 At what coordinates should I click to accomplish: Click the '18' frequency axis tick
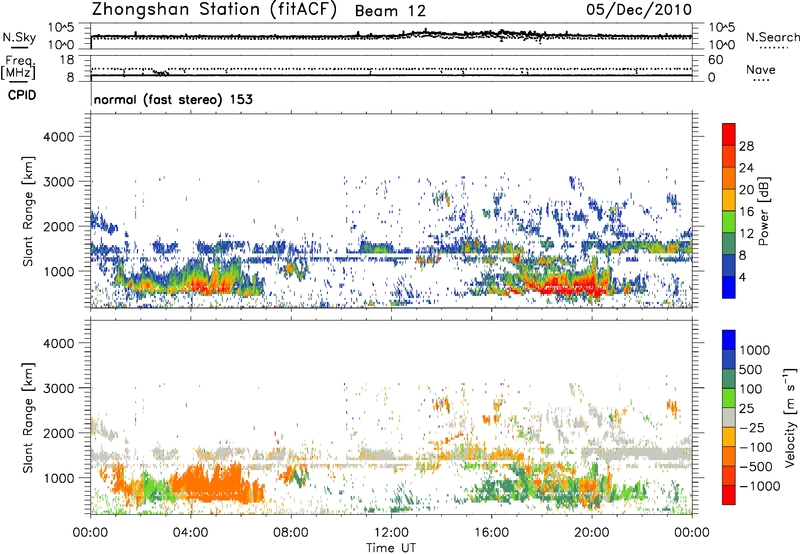click(67, 60)
